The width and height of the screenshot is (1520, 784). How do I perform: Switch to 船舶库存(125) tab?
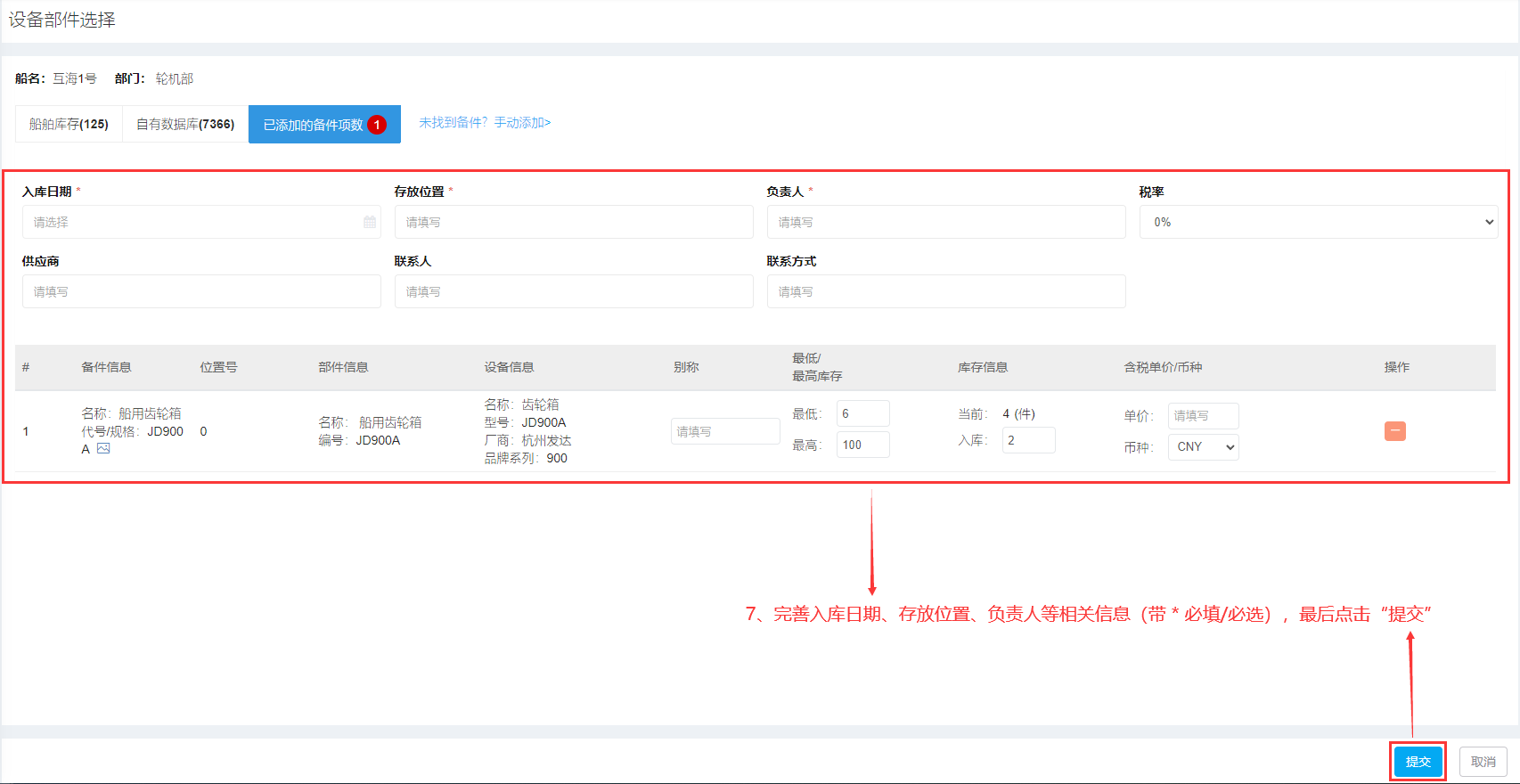(x=69, y=124)
